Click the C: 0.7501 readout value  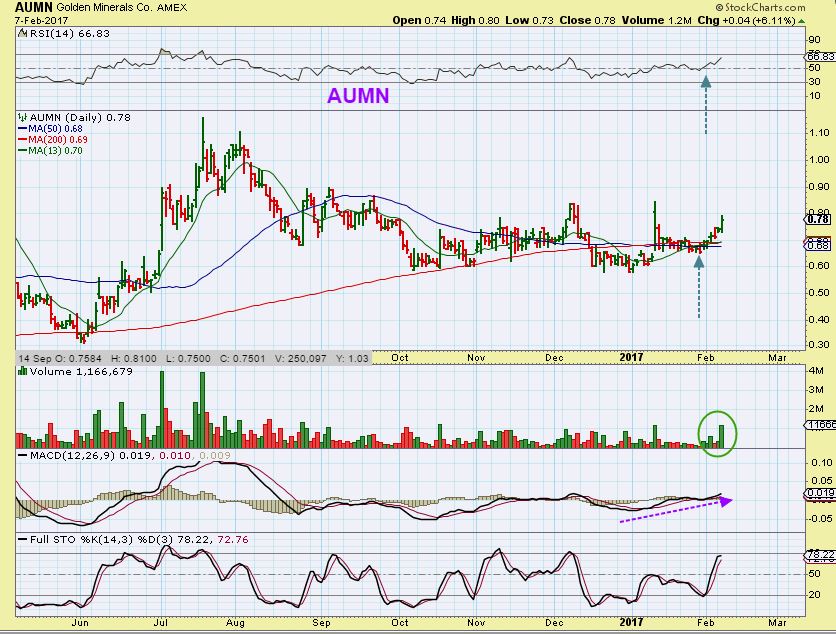(x=242, y=358)
